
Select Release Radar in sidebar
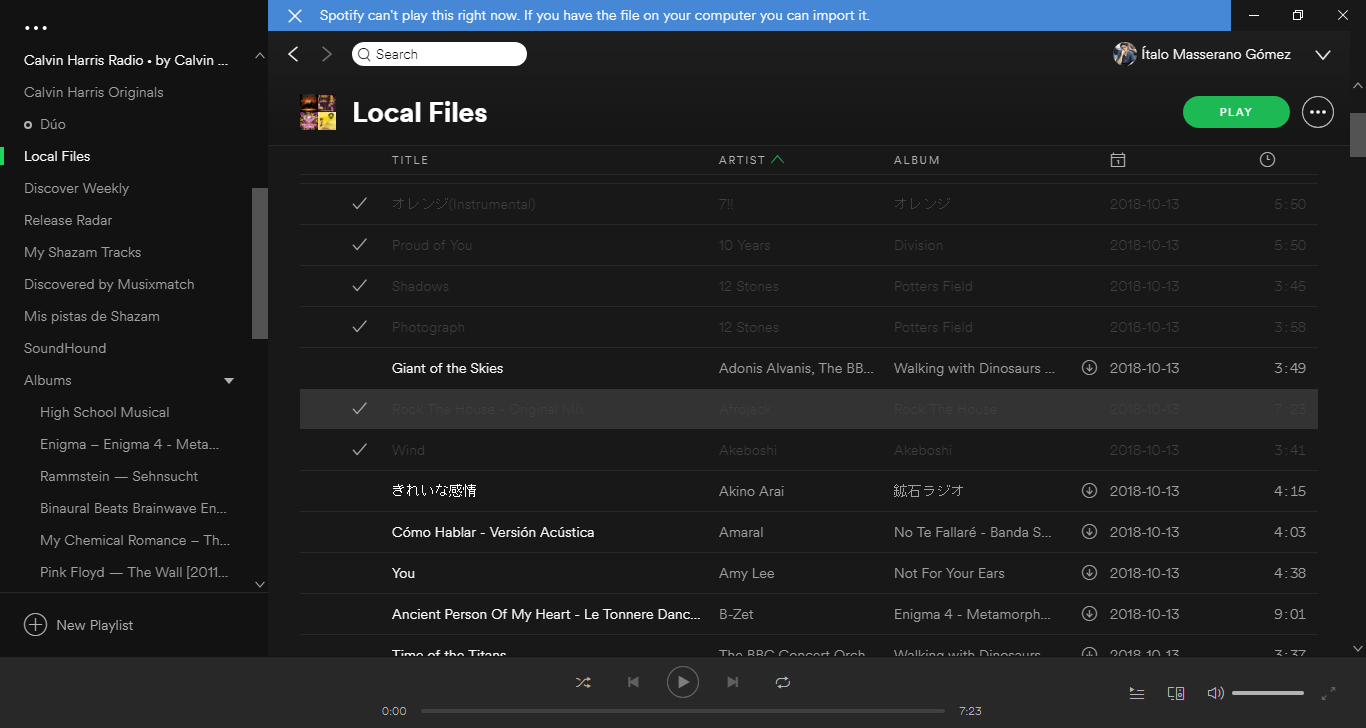[x=68, y=220]
